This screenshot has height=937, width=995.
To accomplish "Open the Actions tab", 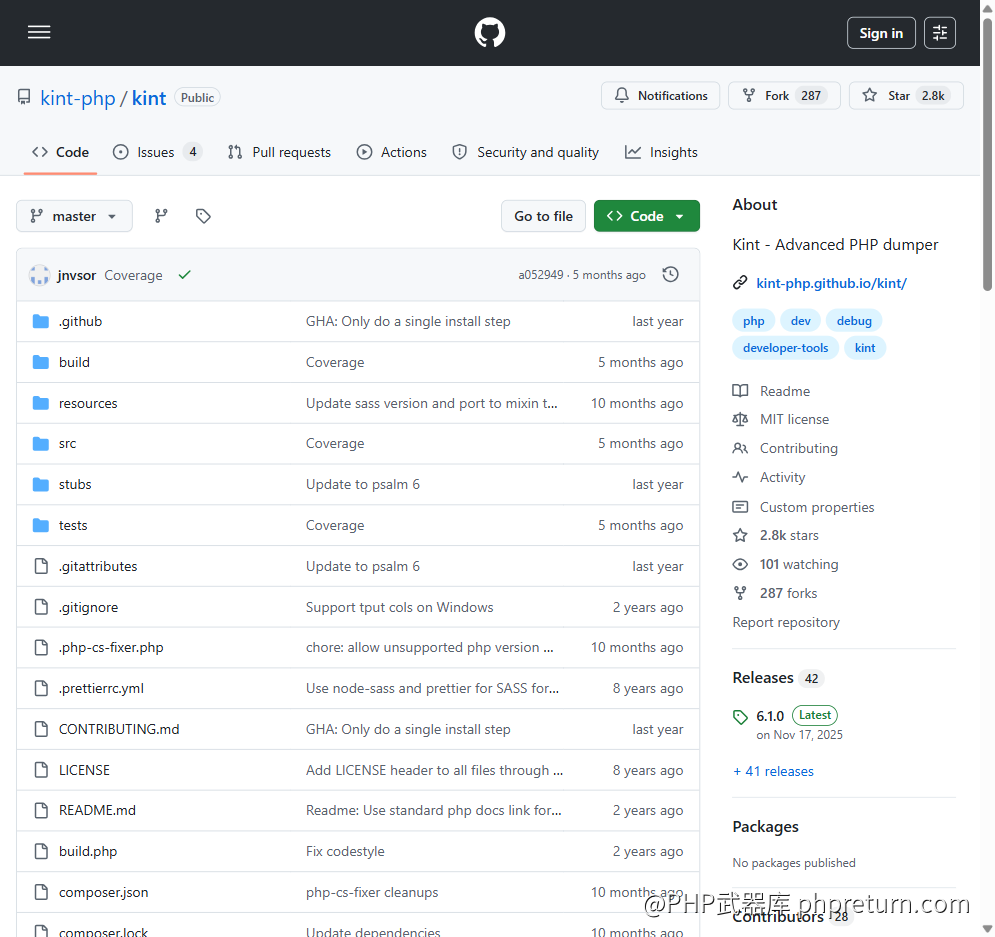I will point(392,152).
